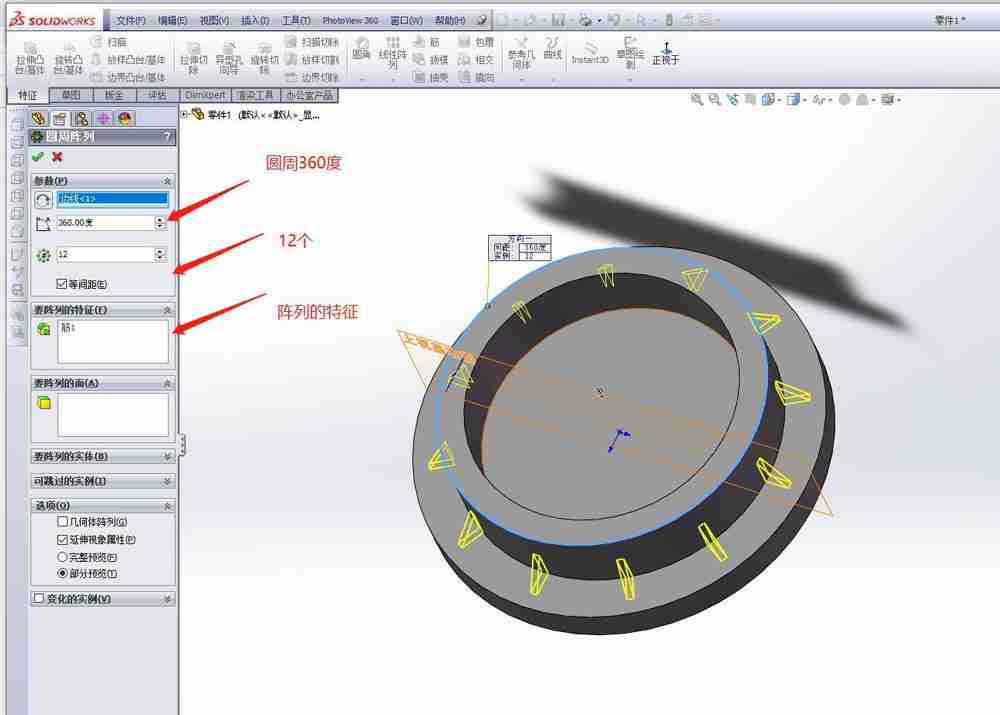Increase instance count with the 12 spinner arrow
Image resolution: width=1000 pixels, height=715 pixels.
pyautogui.click(x=160, y=251)
